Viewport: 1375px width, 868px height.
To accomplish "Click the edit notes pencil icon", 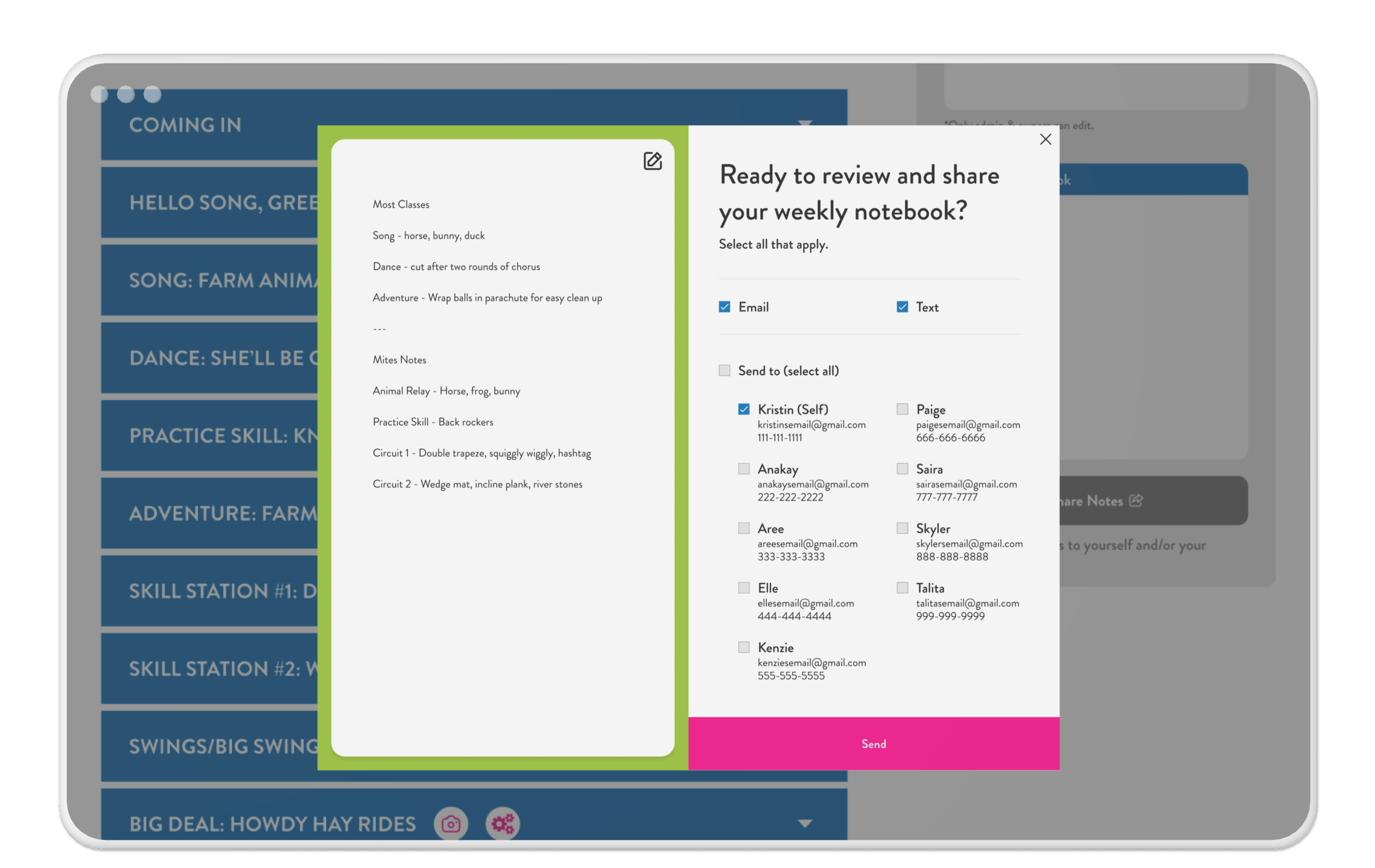I will (x=652, y=161).
